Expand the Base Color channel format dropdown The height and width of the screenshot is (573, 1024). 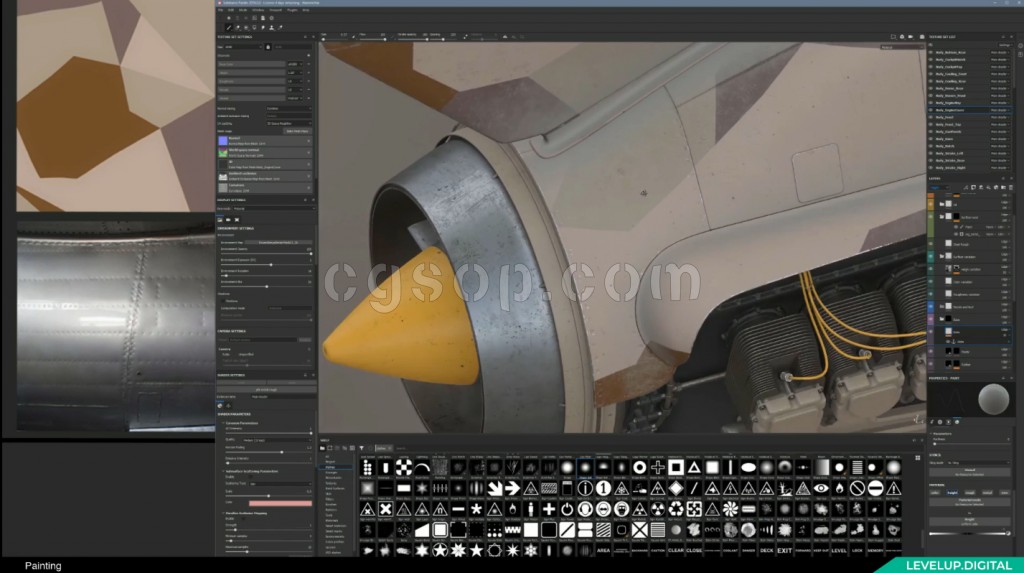pos(296,64)
